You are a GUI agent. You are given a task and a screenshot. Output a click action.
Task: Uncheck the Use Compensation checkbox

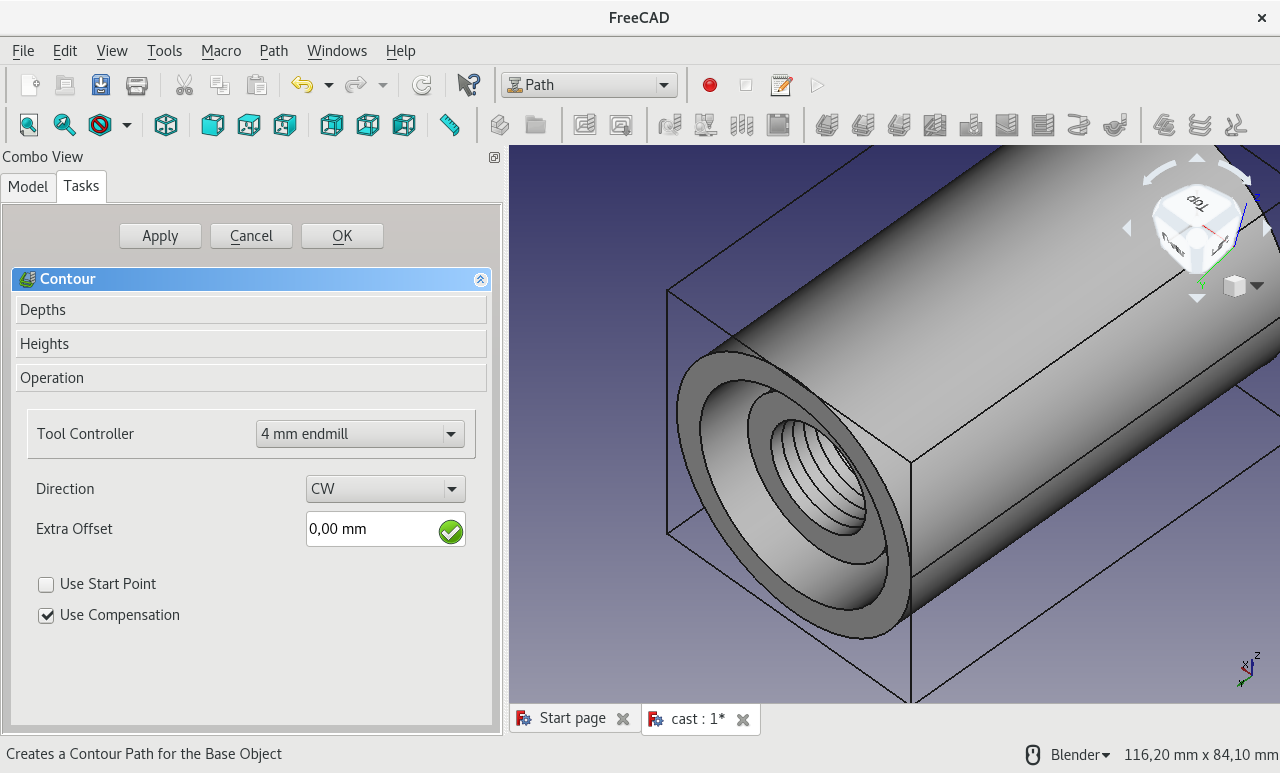click(46, 616)
